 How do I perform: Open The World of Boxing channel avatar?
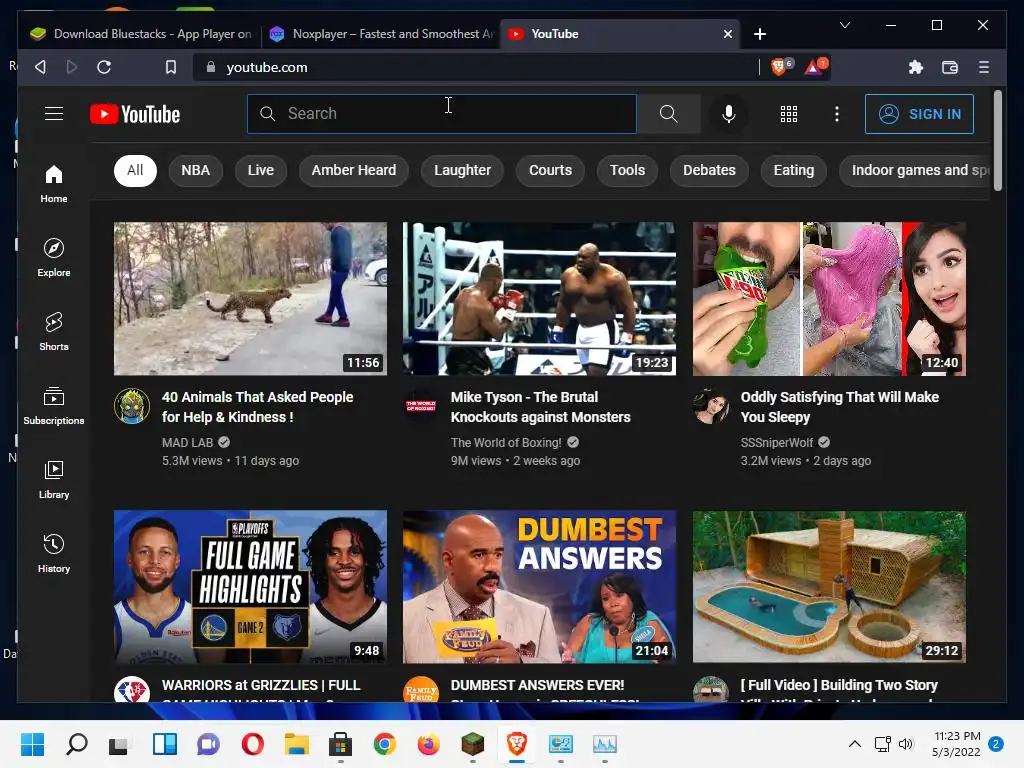421,406
